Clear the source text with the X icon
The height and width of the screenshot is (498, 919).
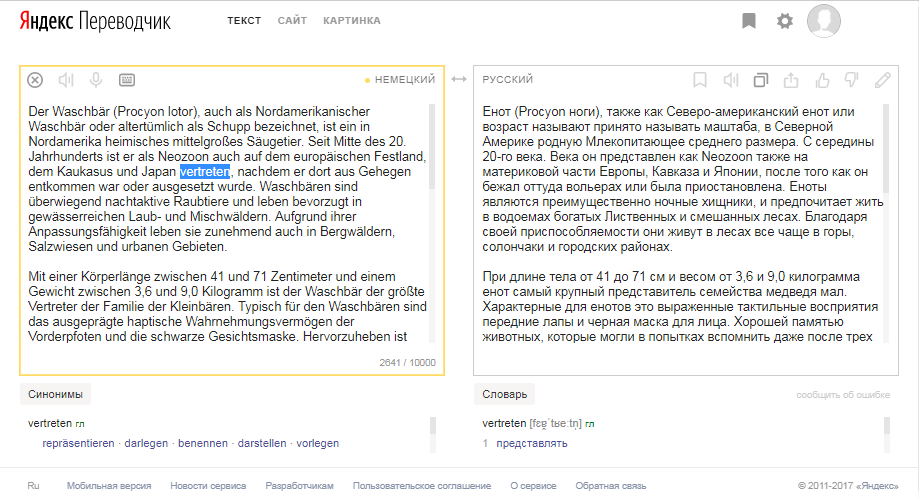[35, 80]
